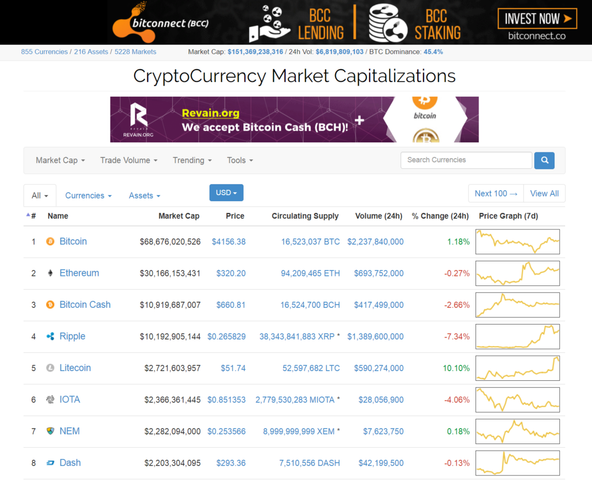592x480 pixels.
Task: Click the View All button
Action: 544,193
